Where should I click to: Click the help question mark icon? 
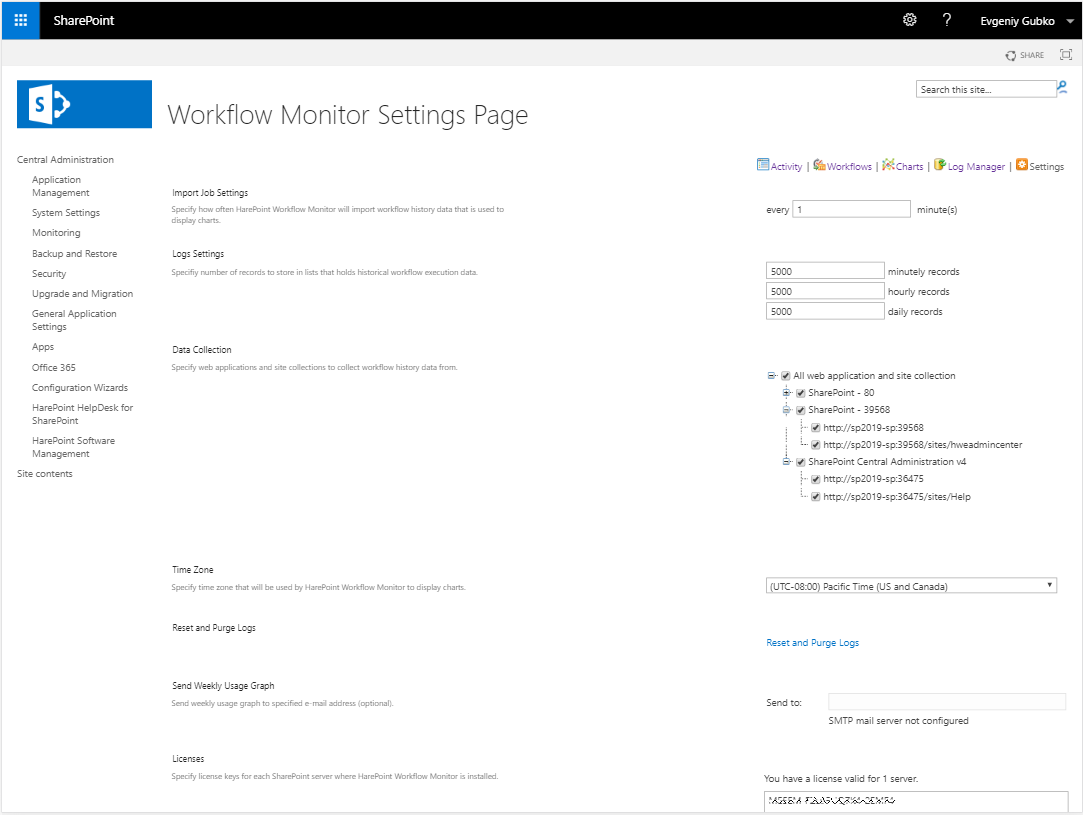946,20
